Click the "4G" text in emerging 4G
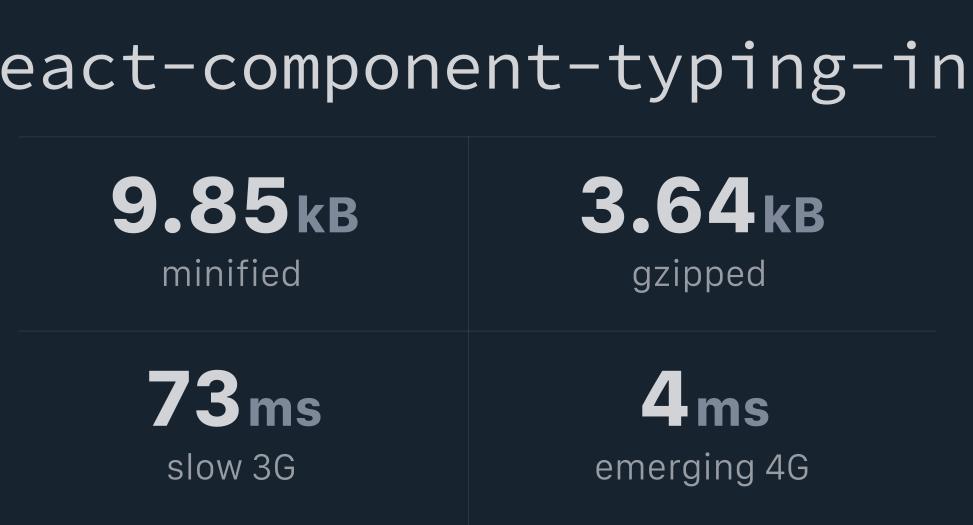This screenshot has height=525, width=973. pos(787,468)
